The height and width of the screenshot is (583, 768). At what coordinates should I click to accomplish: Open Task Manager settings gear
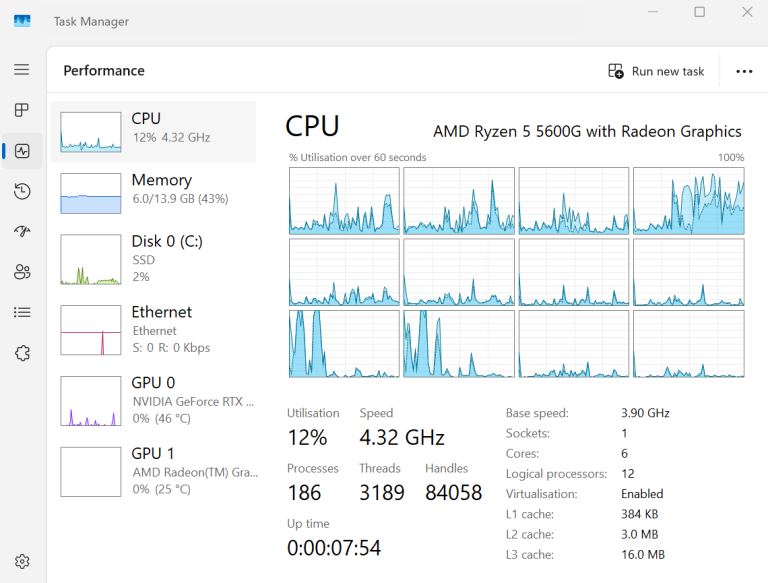pos(22,562)
